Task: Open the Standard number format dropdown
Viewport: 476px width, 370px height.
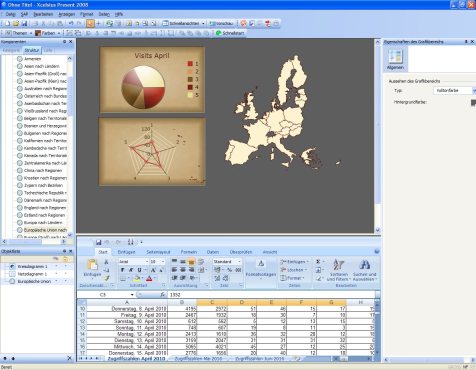Action: [239, 262]
